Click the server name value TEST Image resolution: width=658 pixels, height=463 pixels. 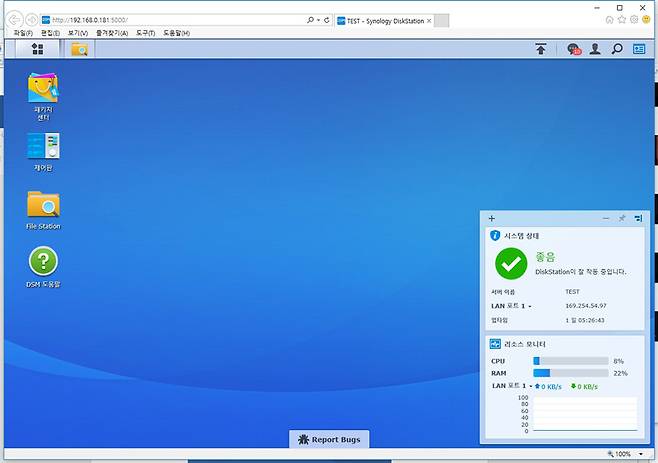tap(572, 291)
